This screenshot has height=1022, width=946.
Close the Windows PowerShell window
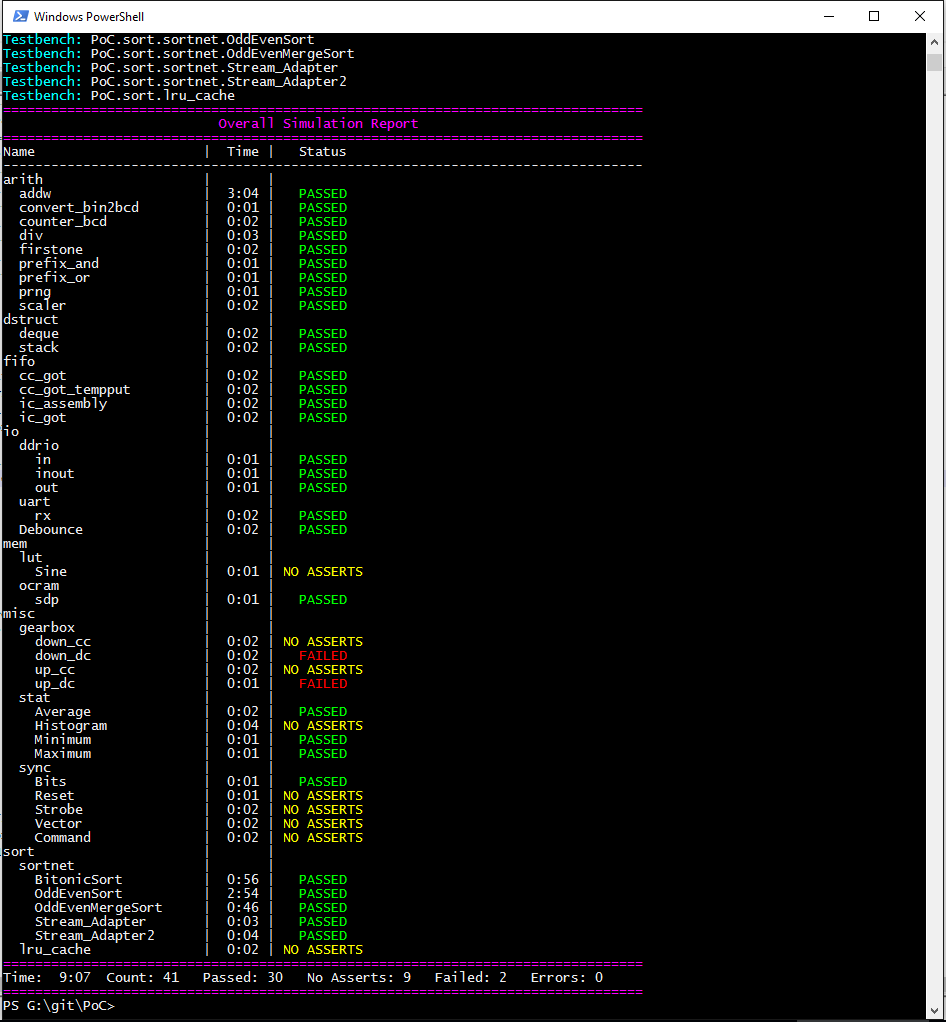coord(919,16)
